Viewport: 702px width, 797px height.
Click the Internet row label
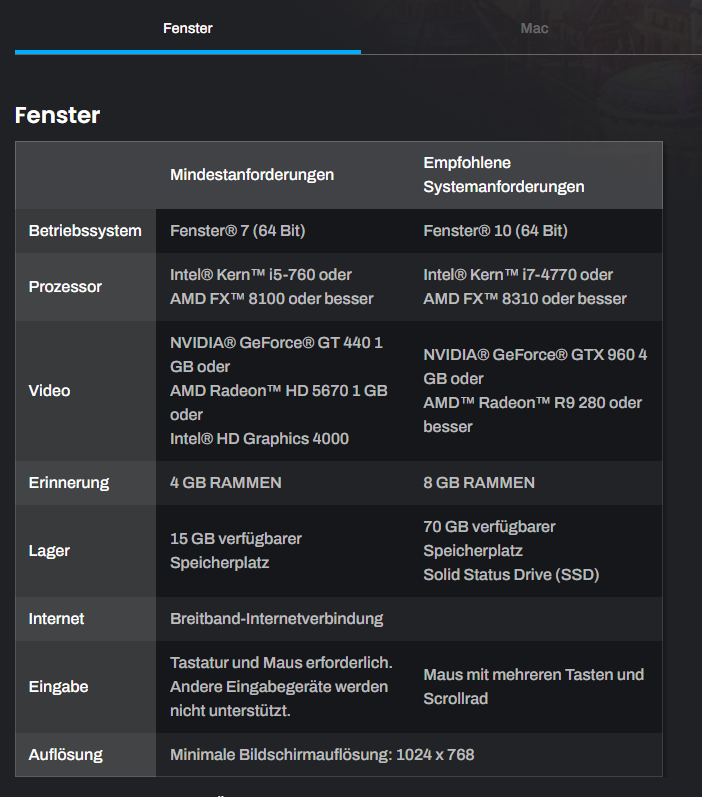[x=57, y=619]
